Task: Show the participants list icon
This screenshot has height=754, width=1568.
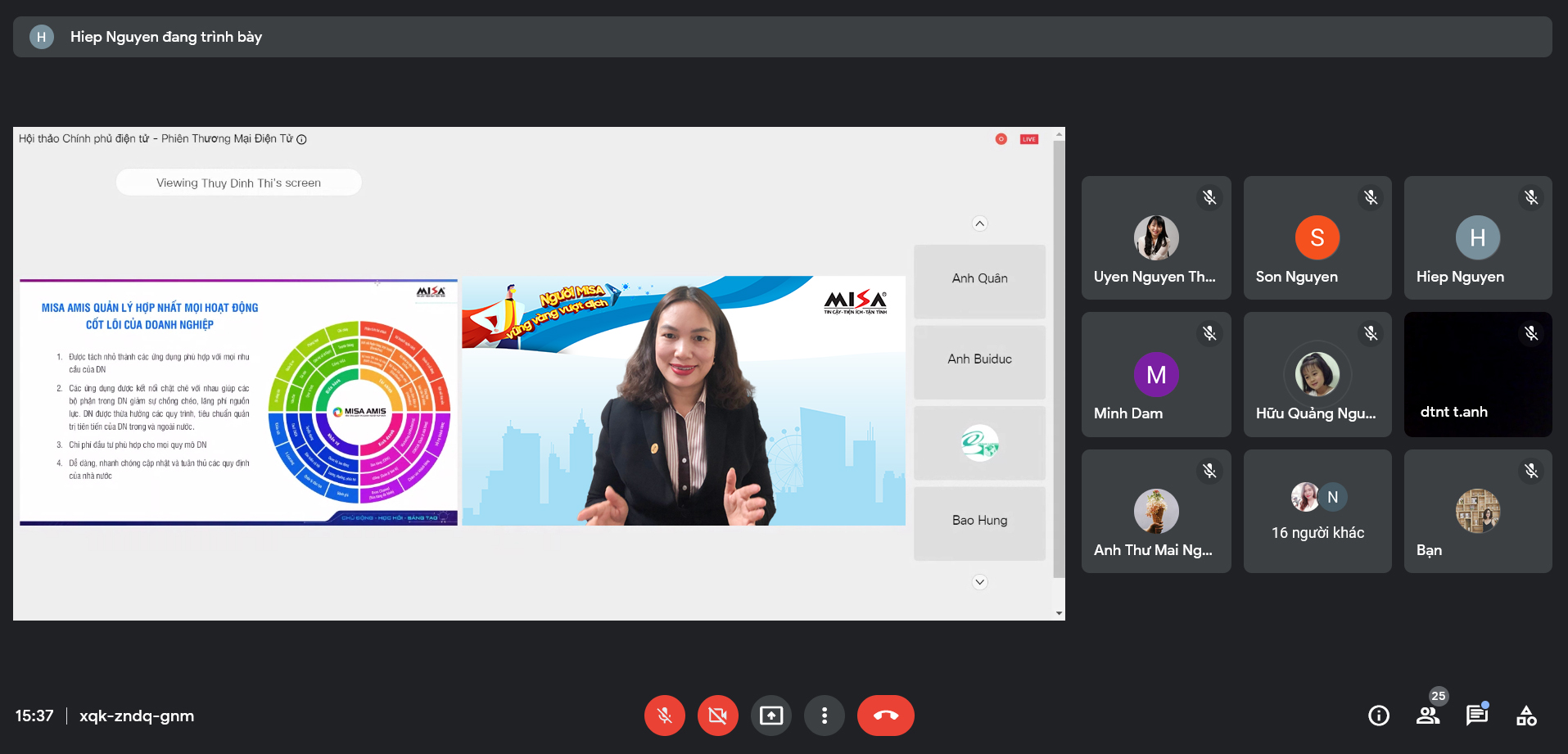Action: point(1428,716)
